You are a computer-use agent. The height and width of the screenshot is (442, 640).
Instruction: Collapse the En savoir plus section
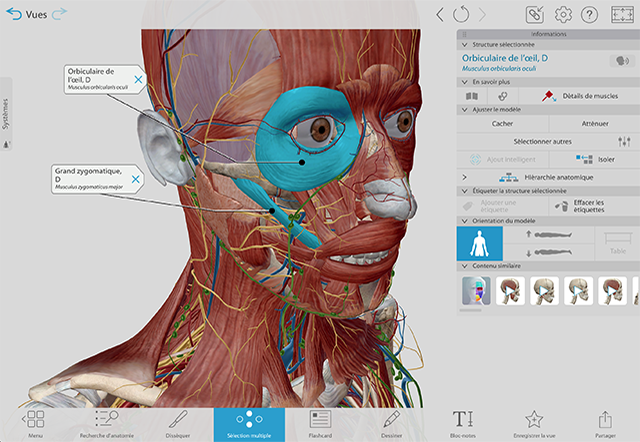[464, 82]
